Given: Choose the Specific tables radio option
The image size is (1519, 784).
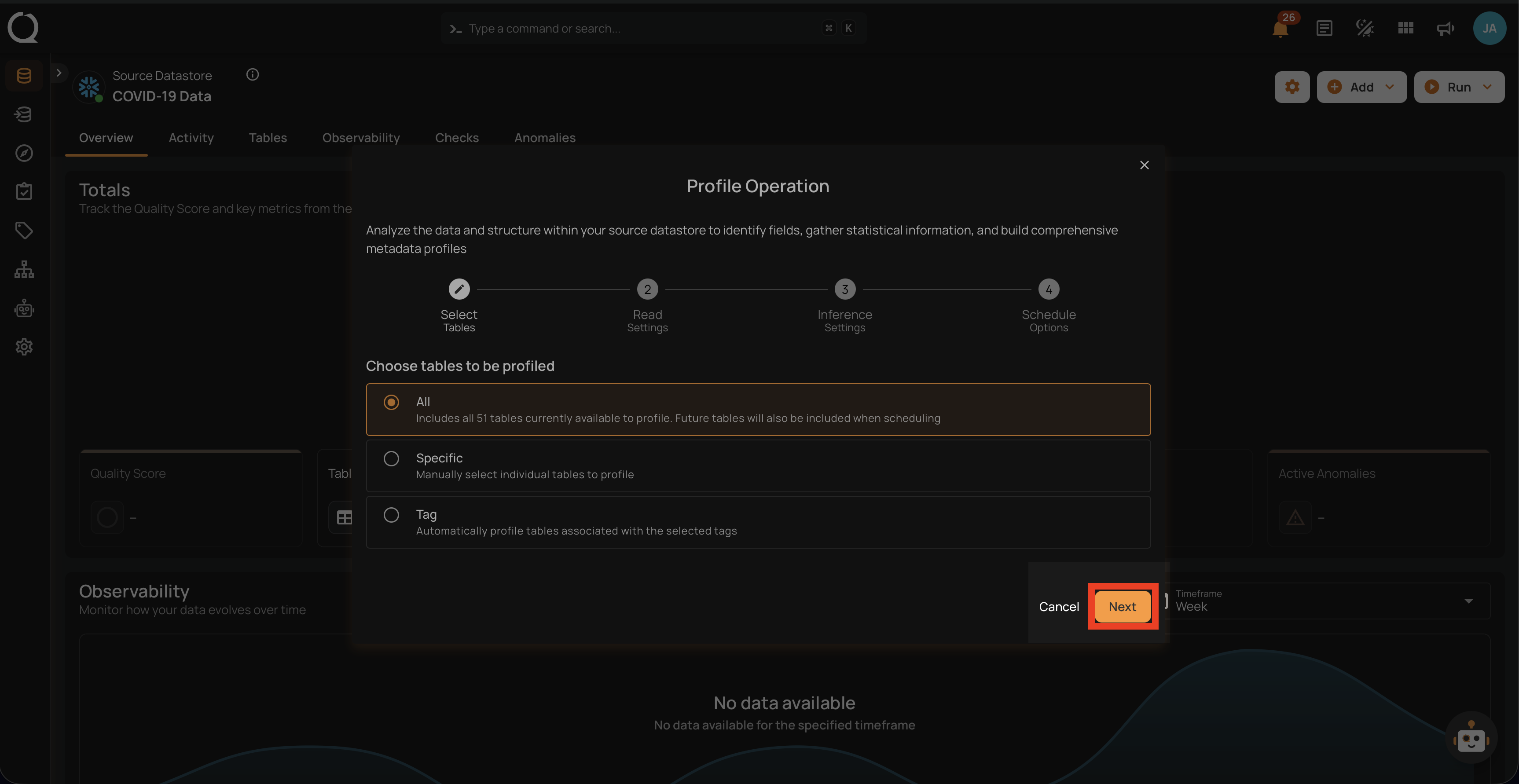Looking at the screenshot, I should click(391, 458).
